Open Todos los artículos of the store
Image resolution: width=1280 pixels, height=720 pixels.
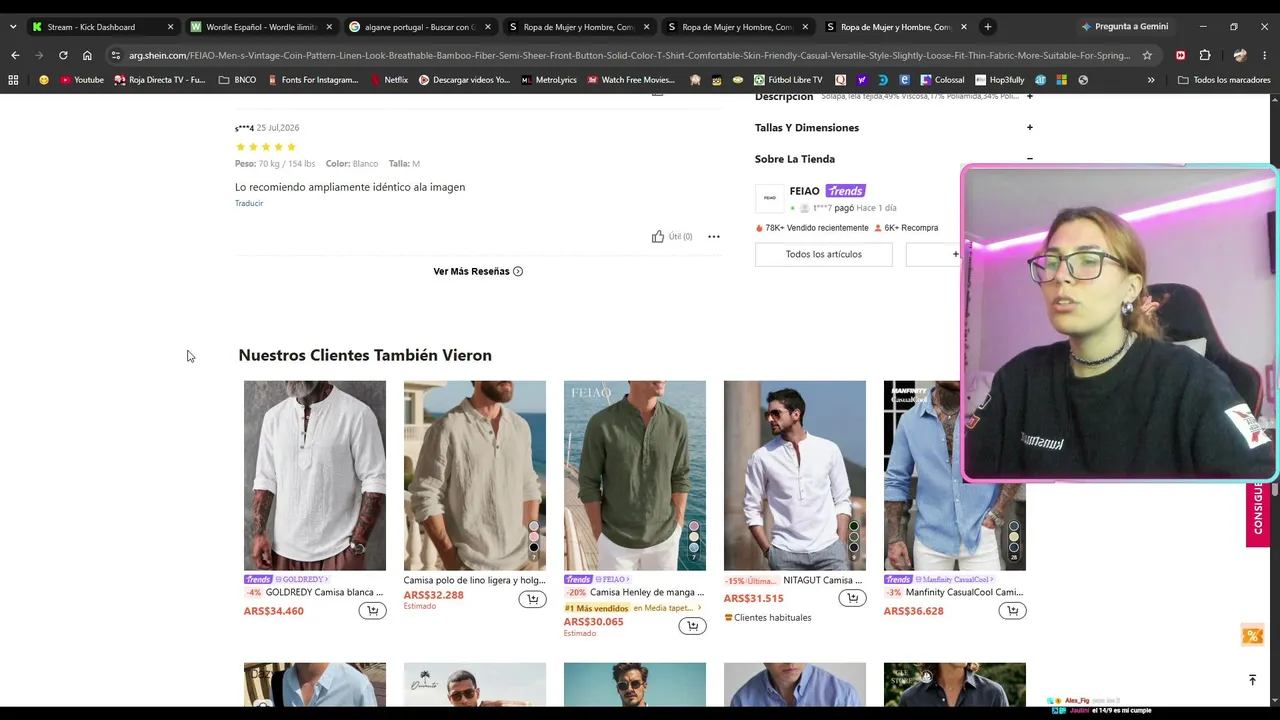(x=824, y=254)
